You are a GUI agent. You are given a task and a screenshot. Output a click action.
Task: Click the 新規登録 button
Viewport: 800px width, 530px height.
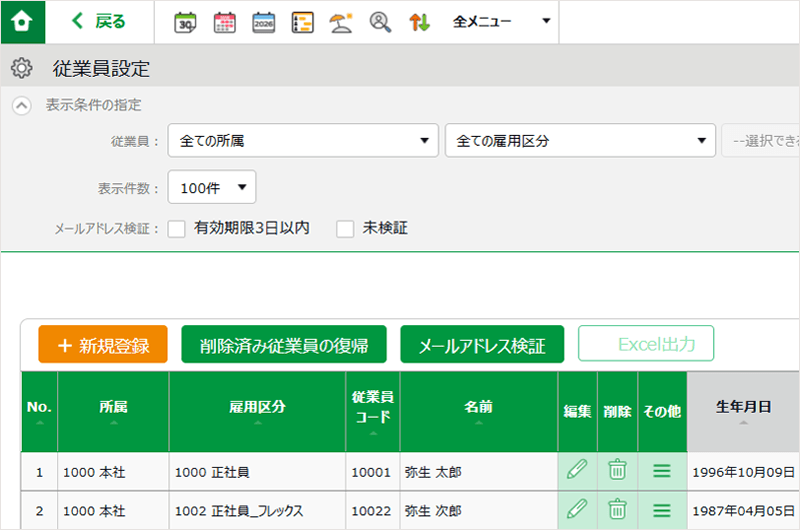103,345
